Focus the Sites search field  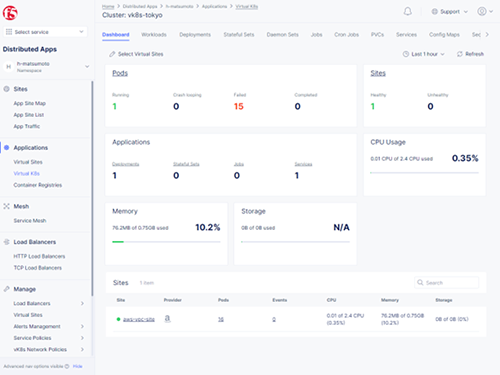[x=447, y=283]
